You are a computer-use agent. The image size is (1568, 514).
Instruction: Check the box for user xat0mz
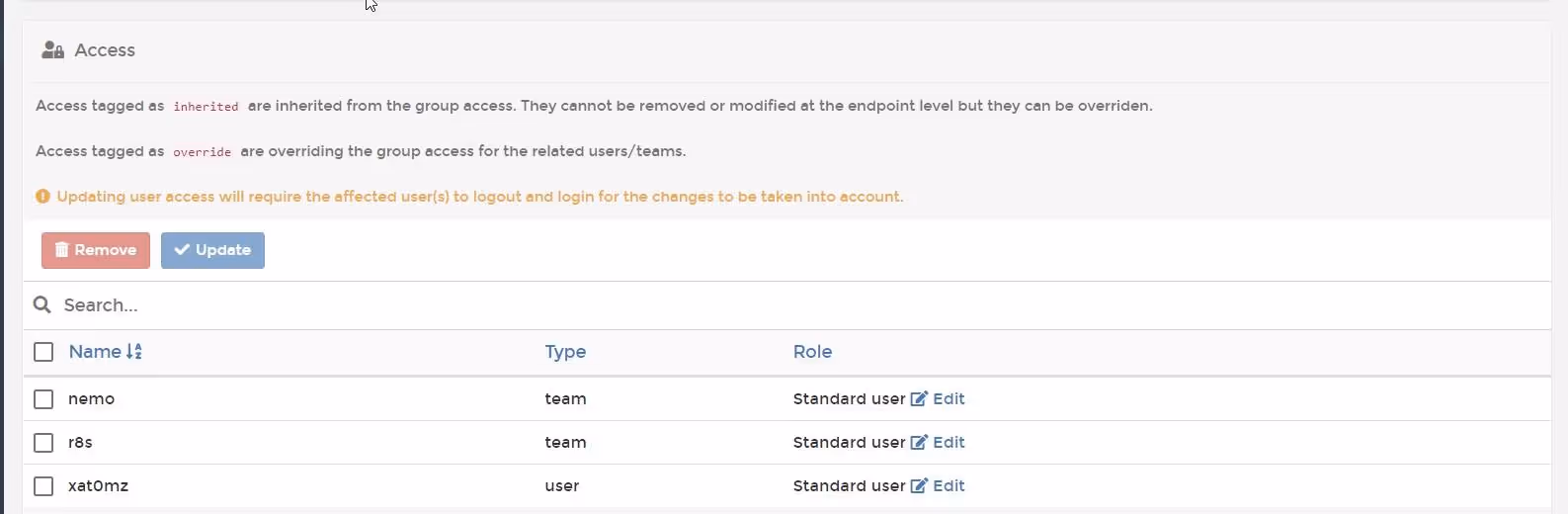(x=43, y=486)
